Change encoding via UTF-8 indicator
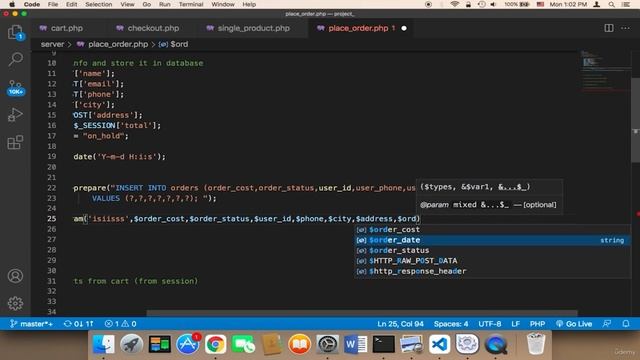 490,324
